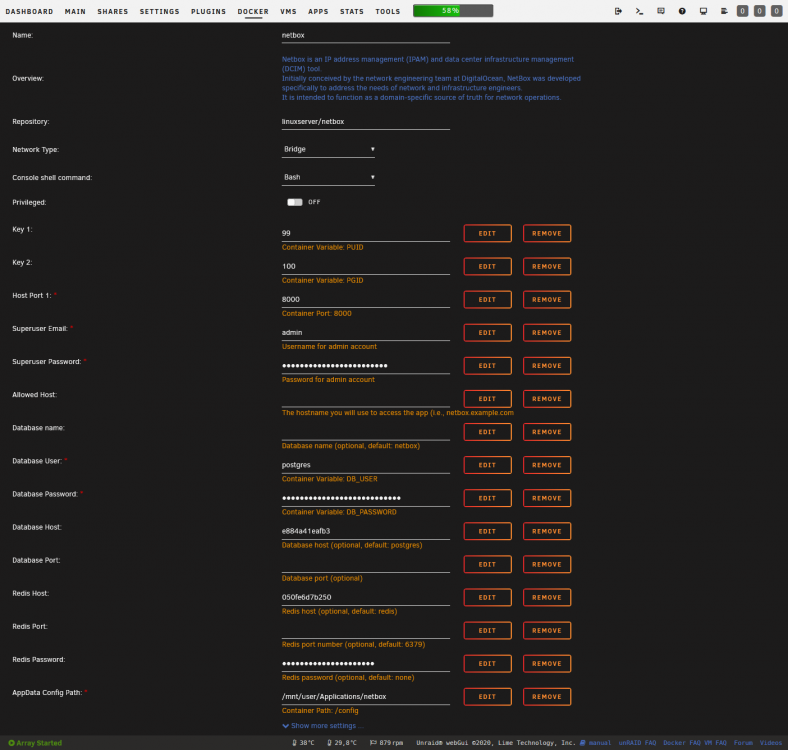Click the 879 rpm fan speed icon

click(373, 742)
